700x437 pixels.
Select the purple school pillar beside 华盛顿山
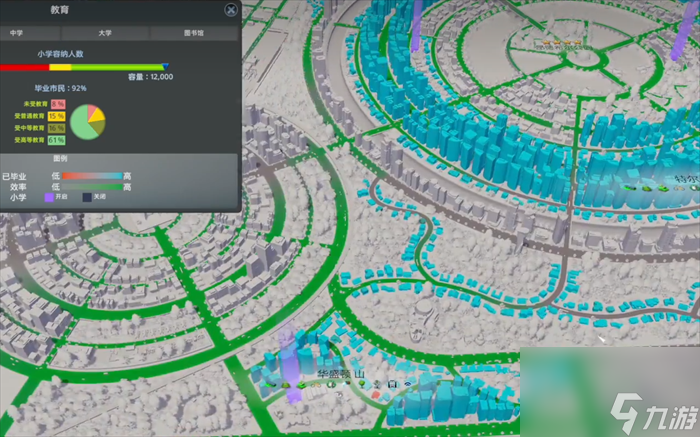(x=290, y=364)
